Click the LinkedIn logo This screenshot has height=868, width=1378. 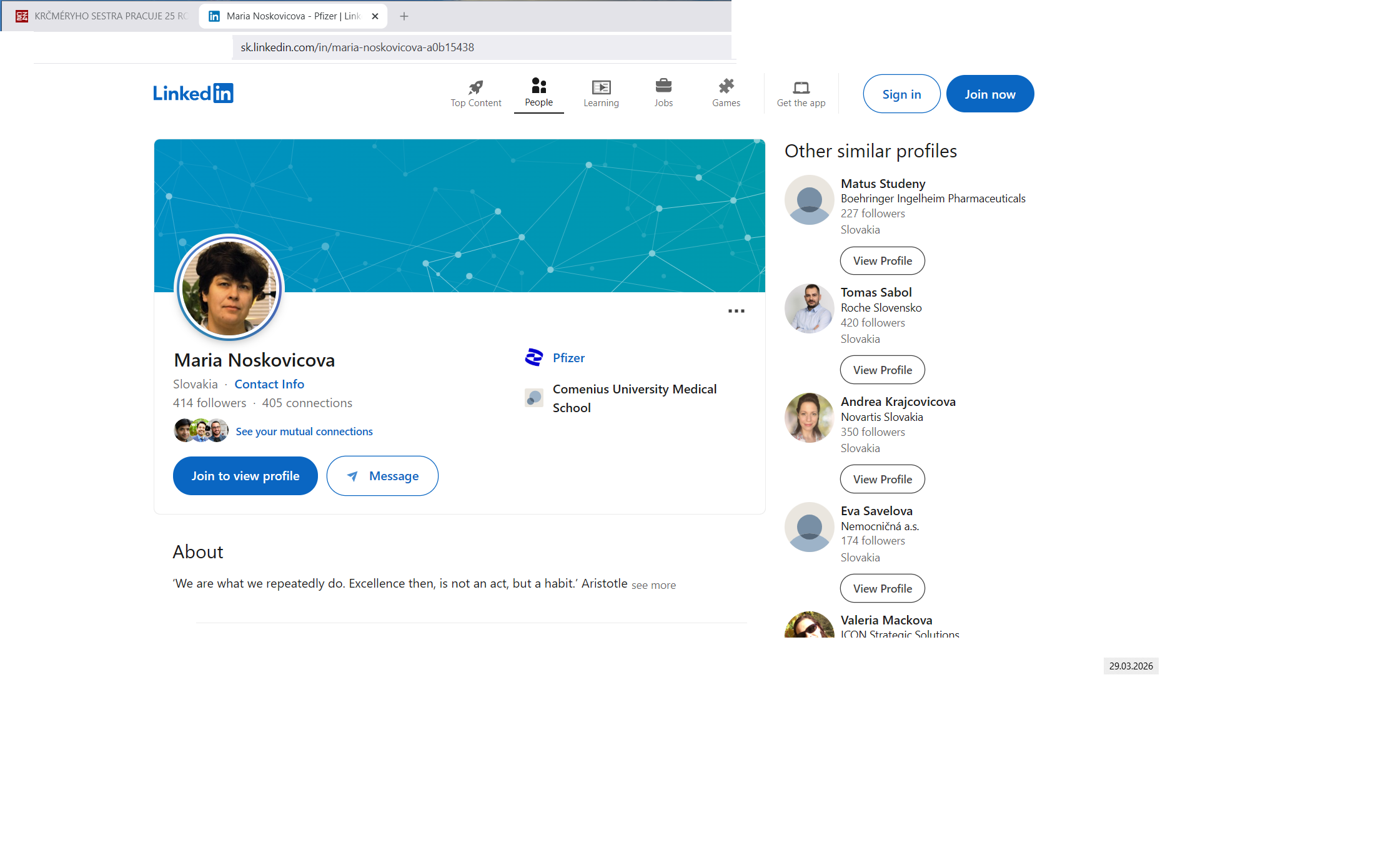click(x=193, y=93)
